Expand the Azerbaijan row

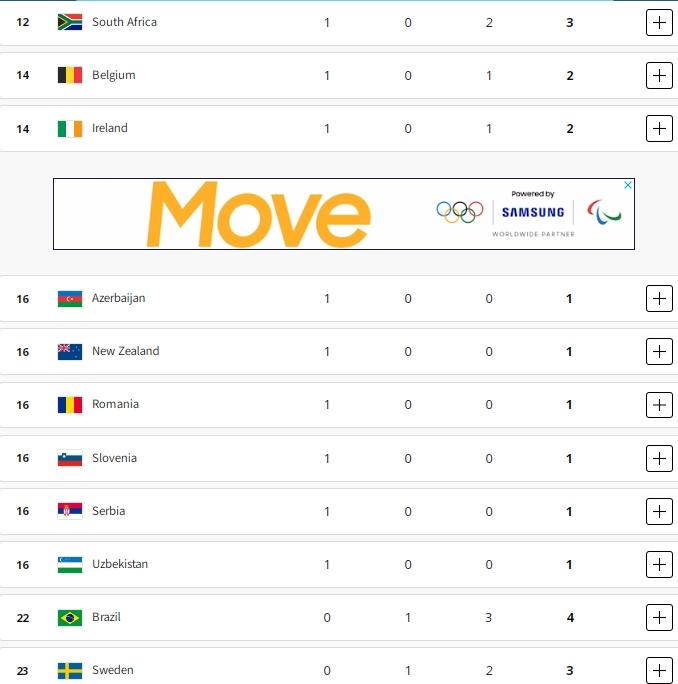(659, 298)
